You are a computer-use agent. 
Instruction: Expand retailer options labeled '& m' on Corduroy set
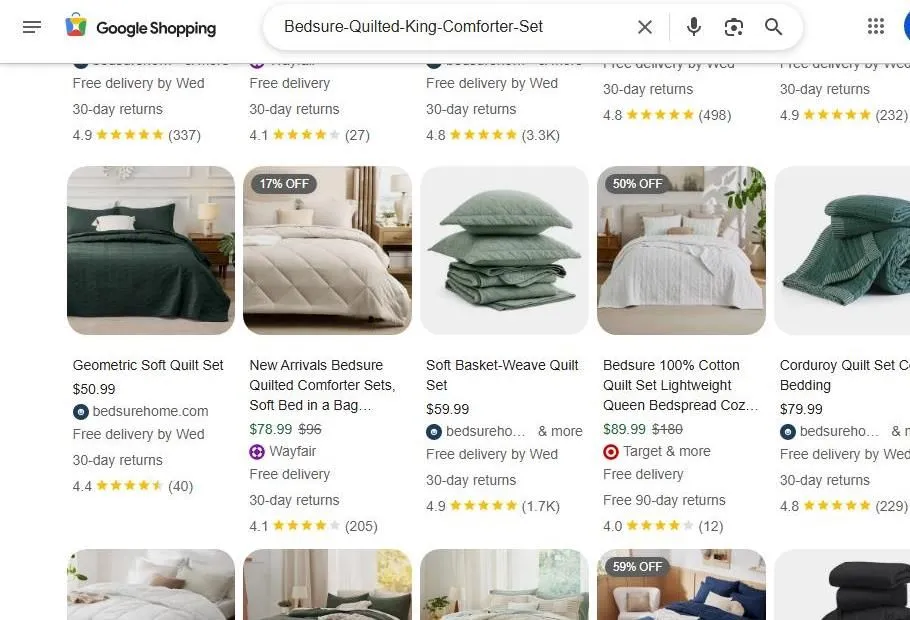tap(899, 431)
